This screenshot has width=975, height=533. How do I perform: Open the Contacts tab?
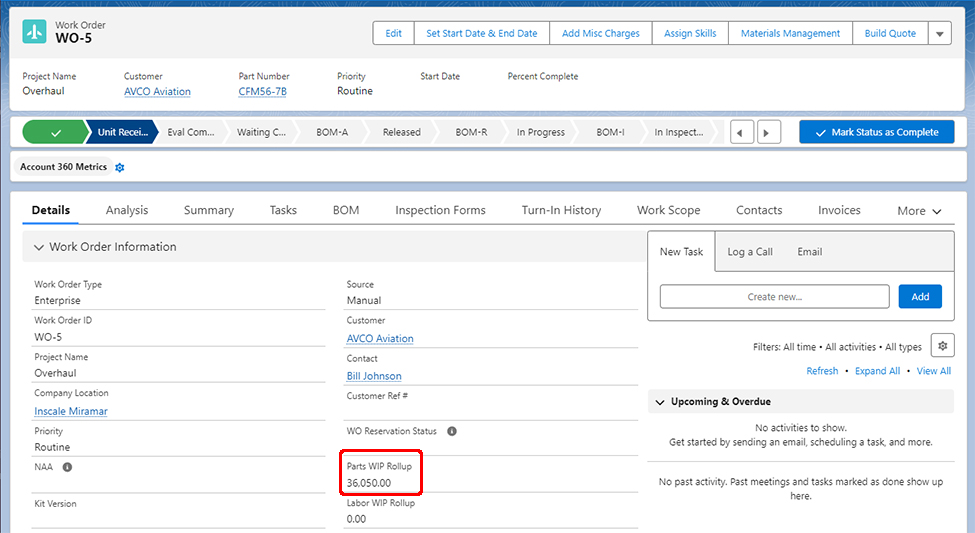tap(759, 210)
